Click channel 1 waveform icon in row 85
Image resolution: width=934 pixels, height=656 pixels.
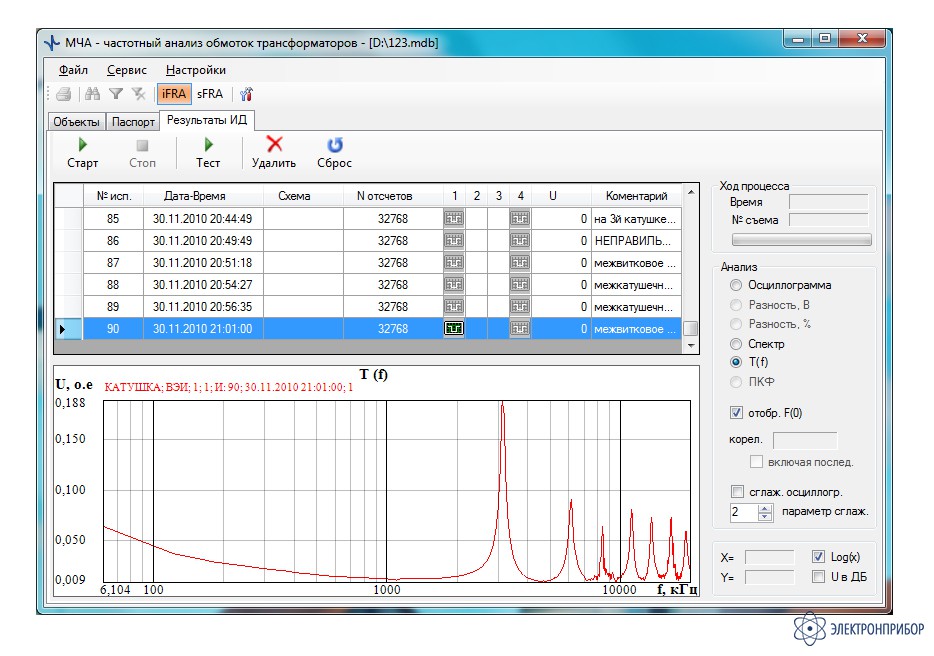coord(454,219)
